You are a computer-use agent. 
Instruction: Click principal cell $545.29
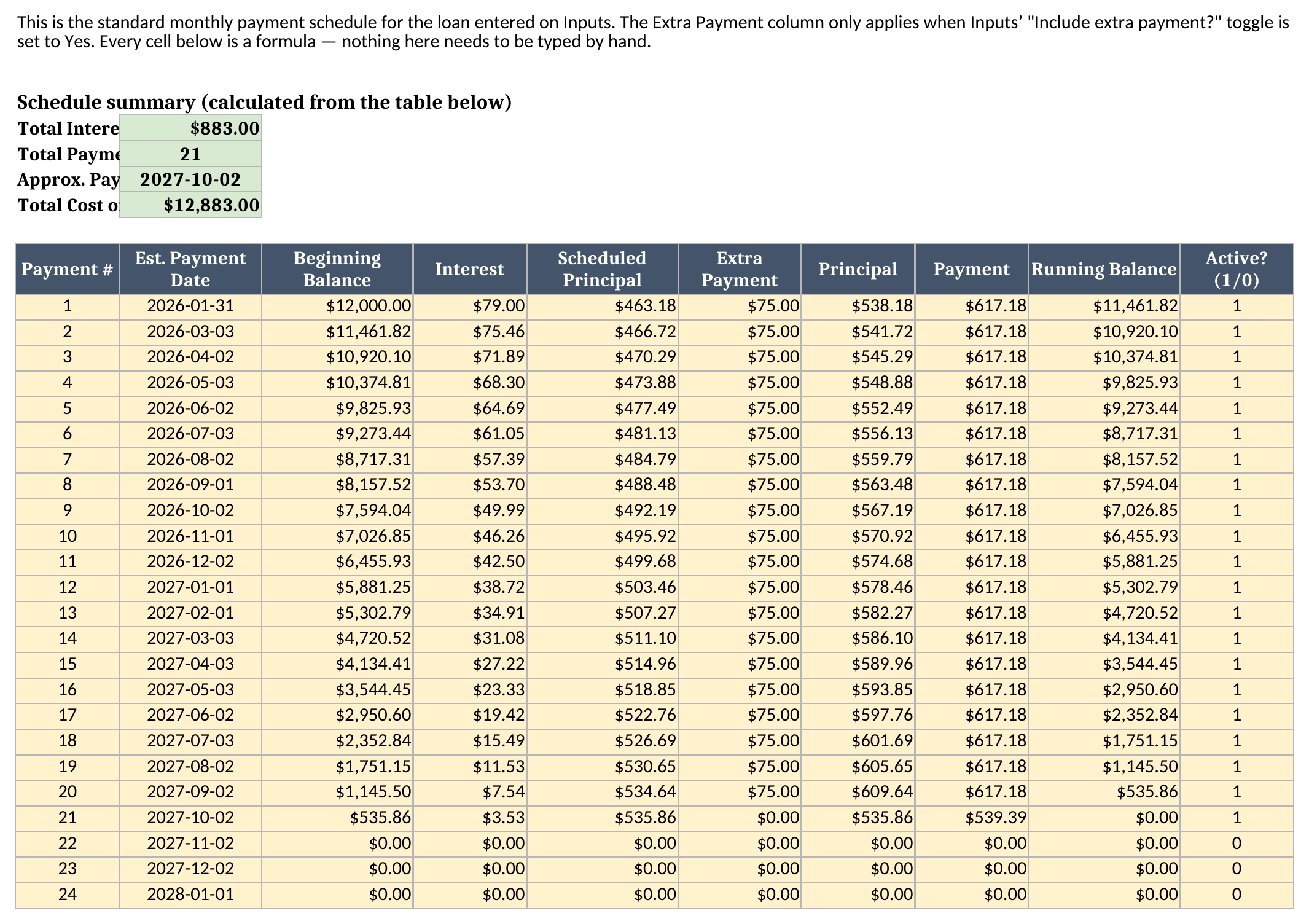pos(858,358)
